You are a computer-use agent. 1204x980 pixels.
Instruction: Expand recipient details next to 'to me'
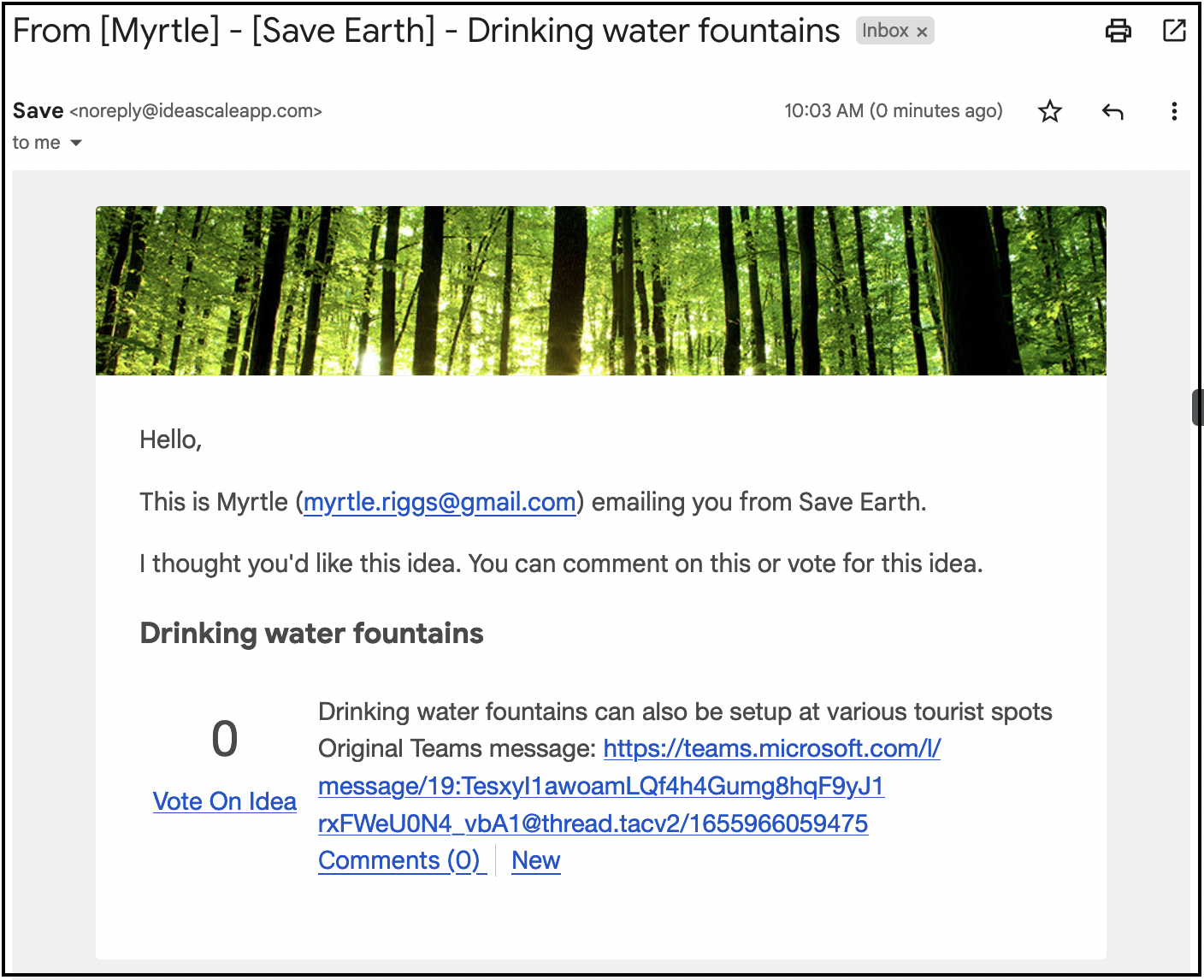(x=76, y=143)
